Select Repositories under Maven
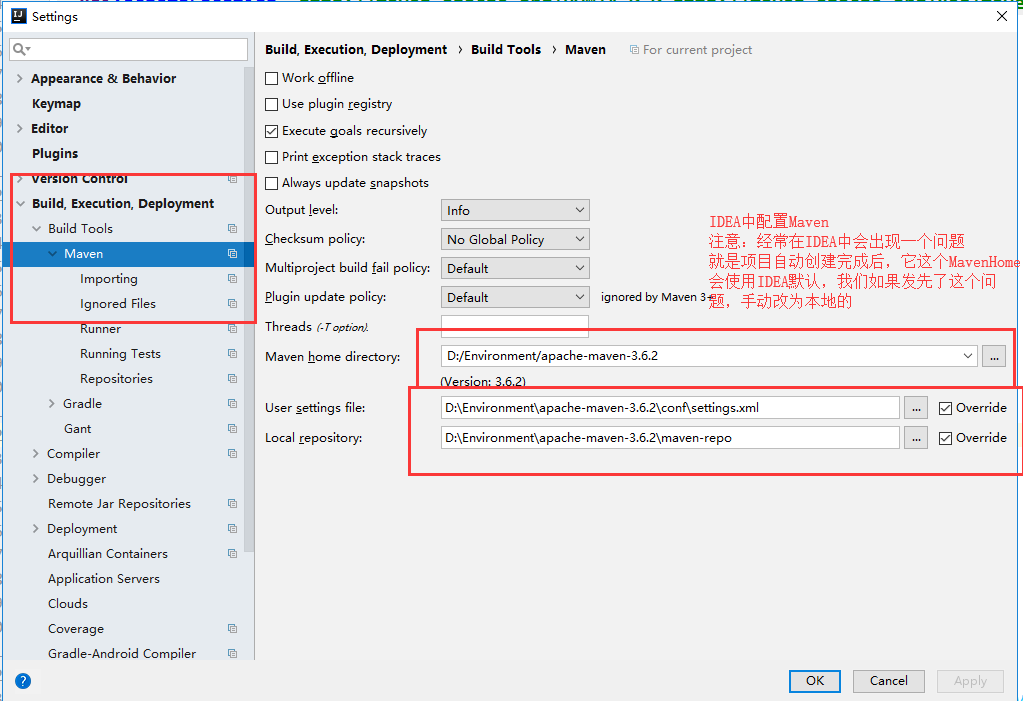Image resolution: width=1023 pixels, height=701 pixels. coord(116,379)
